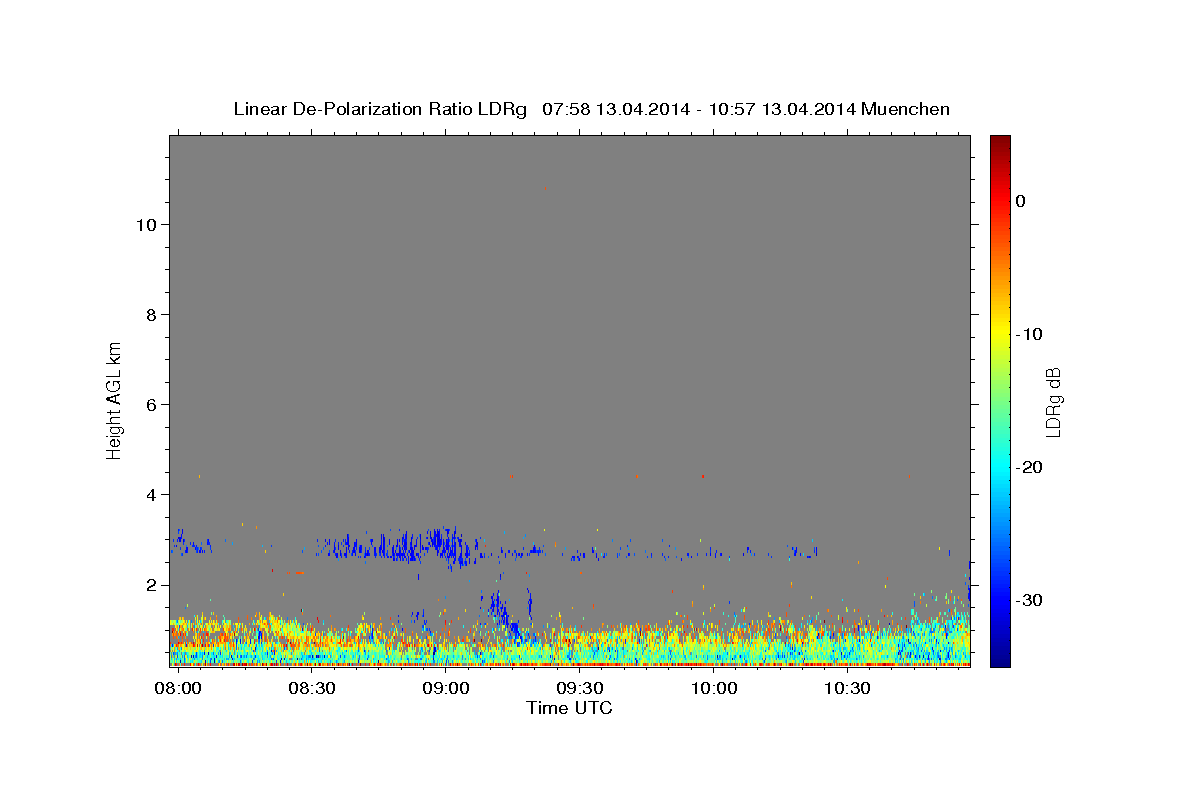The image size is (1200, 800).
Task: Click the 'LDRg dB' colorbar label
Action: click(x=1052, y=402)
